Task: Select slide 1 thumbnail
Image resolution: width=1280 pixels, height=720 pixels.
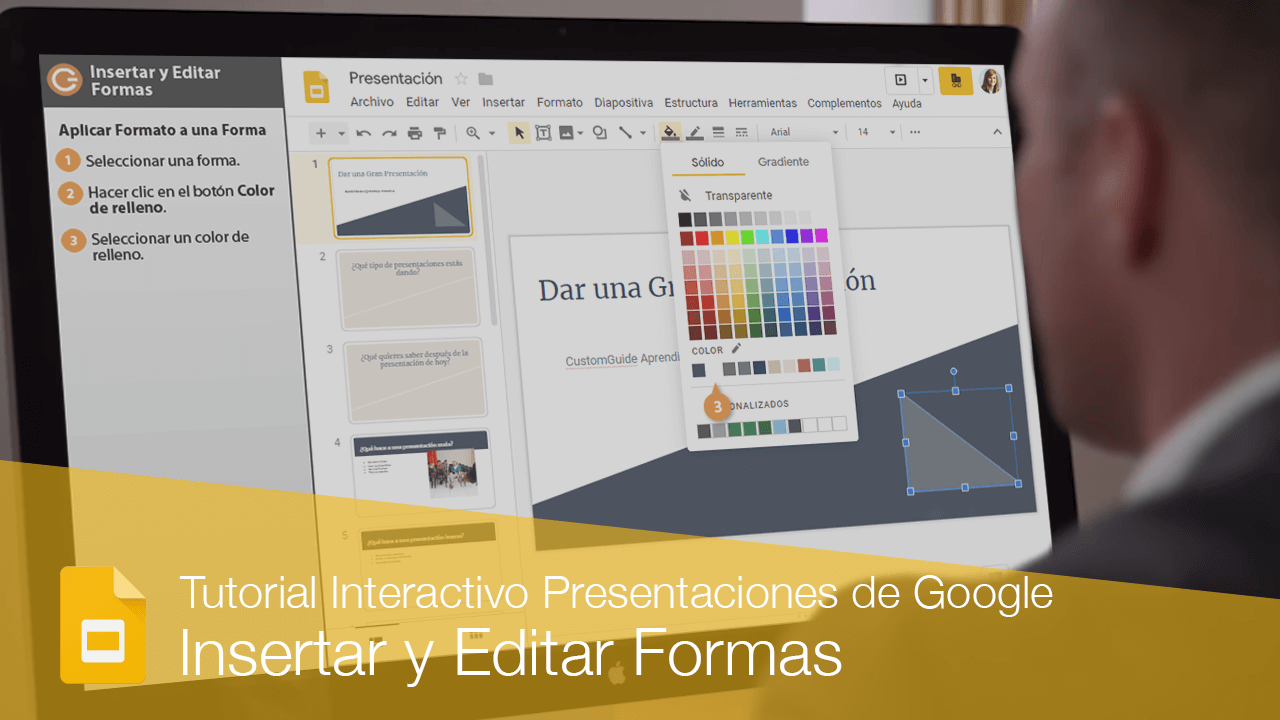Action: [x=400, y=197]
